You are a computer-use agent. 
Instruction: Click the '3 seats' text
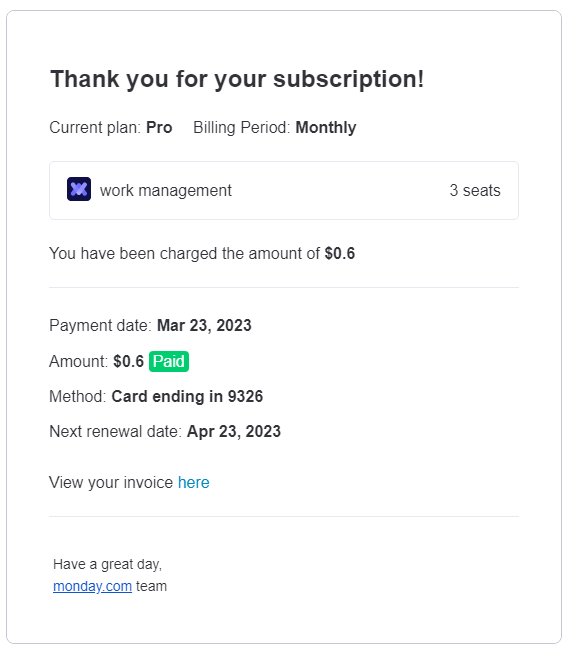pos(475,191)
